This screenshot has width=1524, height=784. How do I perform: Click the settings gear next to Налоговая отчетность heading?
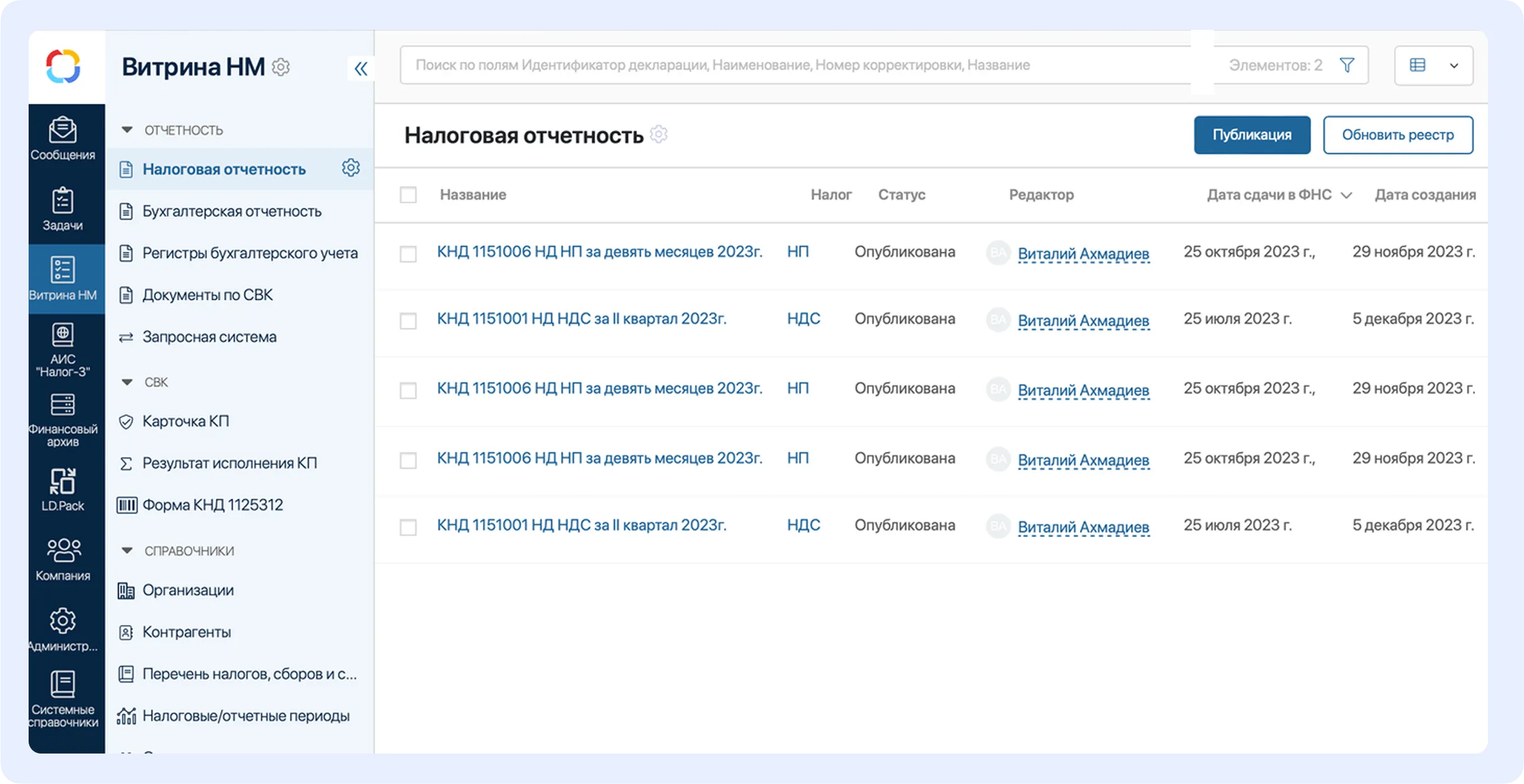click(657, 134)
